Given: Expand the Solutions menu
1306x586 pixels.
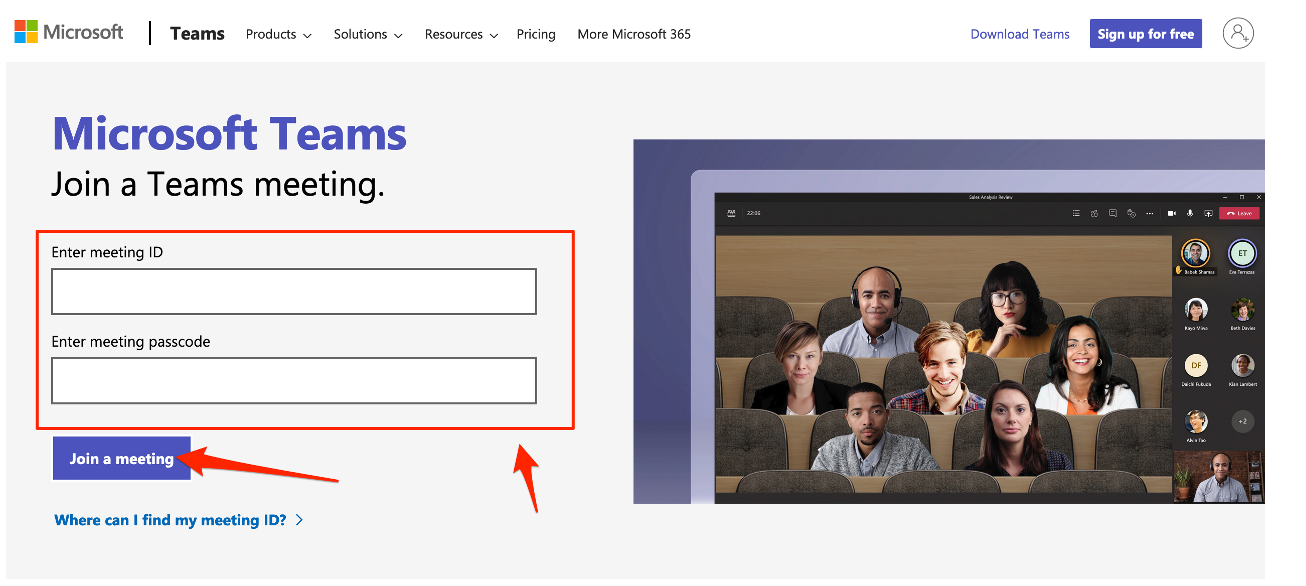Looking at the screenshot, I should click(x=367, y=34).
